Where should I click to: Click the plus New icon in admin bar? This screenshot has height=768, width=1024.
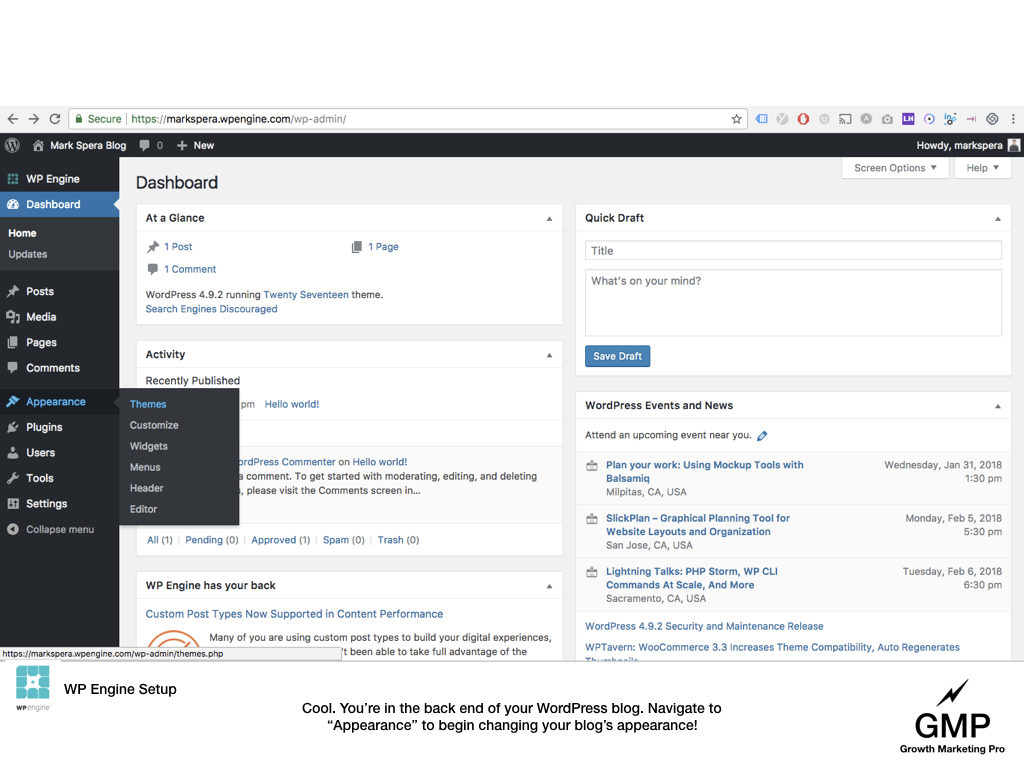(x=182, y=146)
